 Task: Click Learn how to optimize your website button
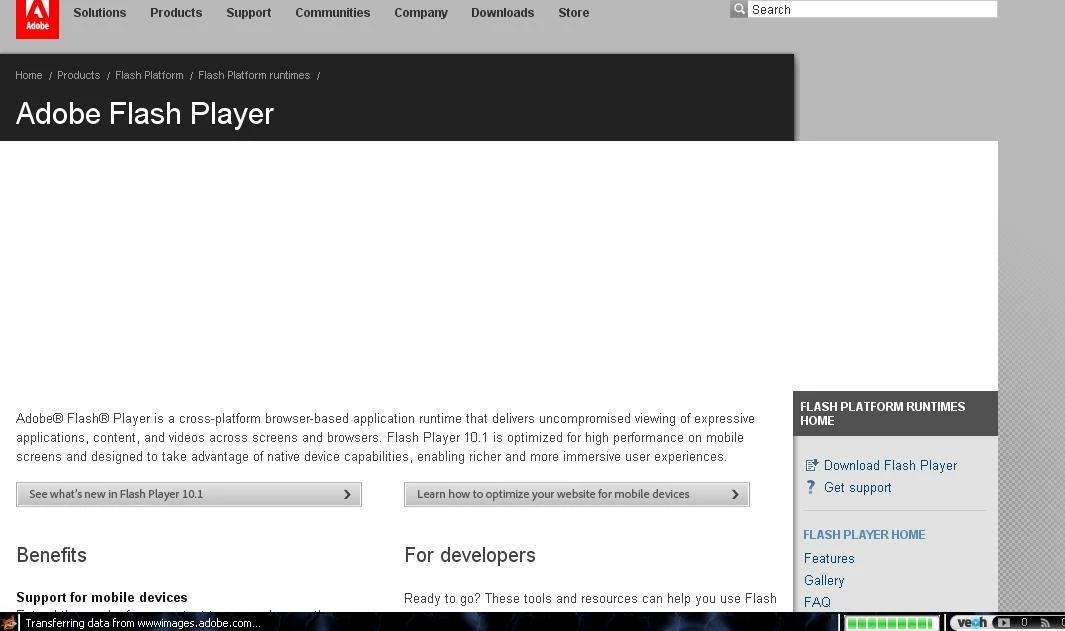coord(577,494)
